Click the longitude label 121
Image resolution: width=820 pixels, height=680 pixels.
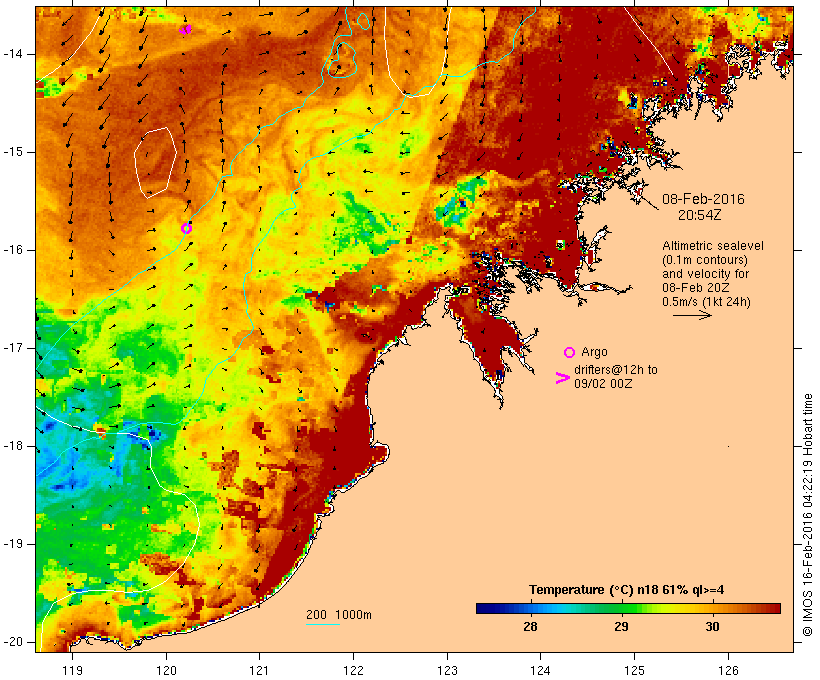[259, 670]
